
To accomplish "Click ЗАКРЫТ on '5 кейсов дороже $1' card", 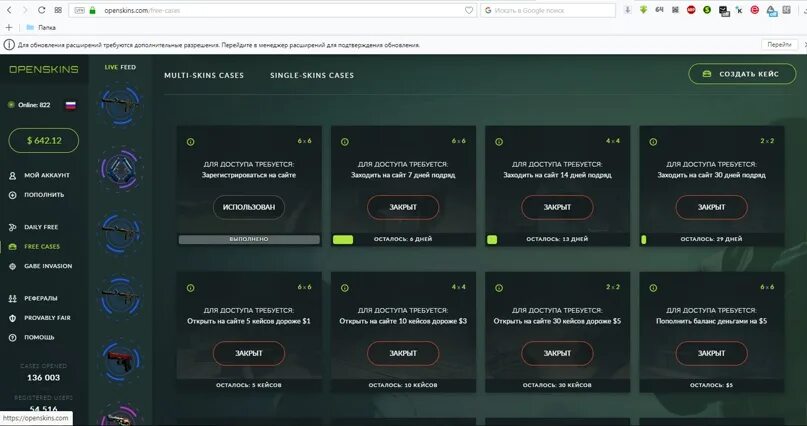I will click(x=249, y=353).
